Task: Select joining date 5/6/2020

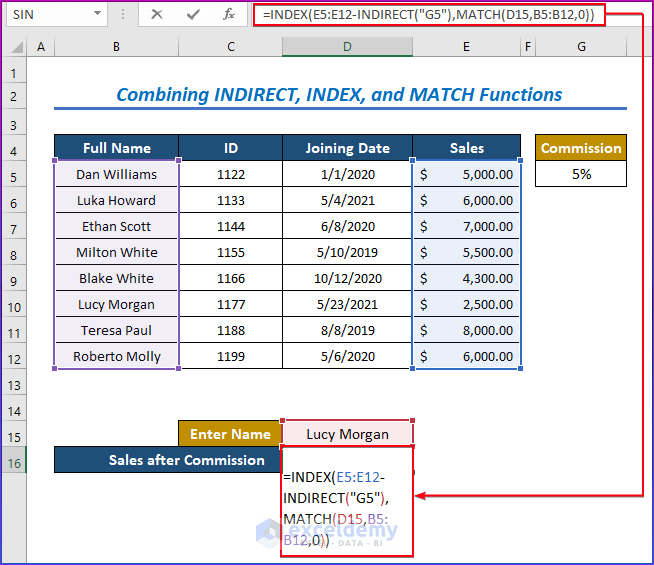Action: (347, 357)
